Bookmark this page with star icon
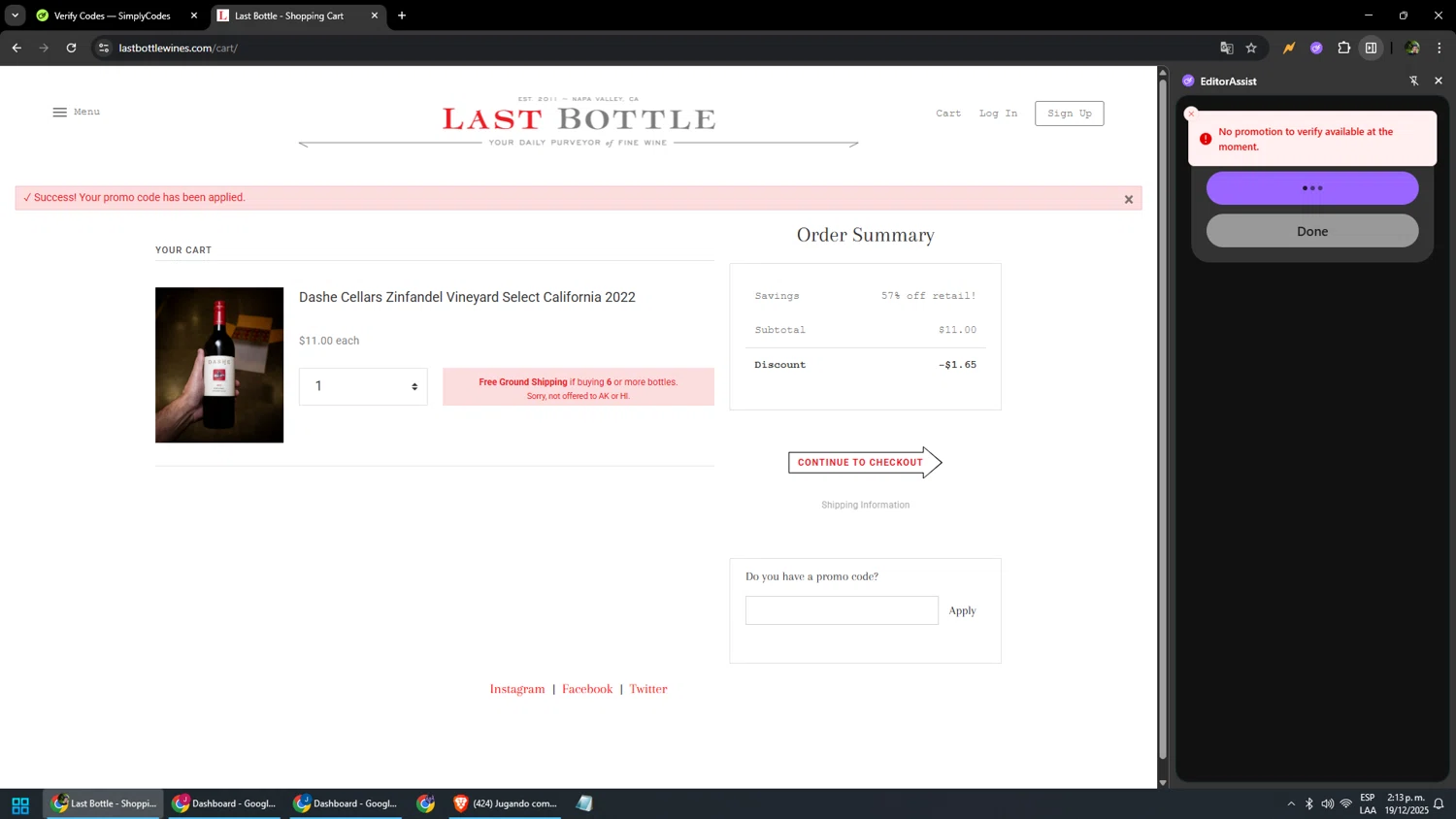The height and width of the screenshot is (819, 1456). [x=1251, y=48]
